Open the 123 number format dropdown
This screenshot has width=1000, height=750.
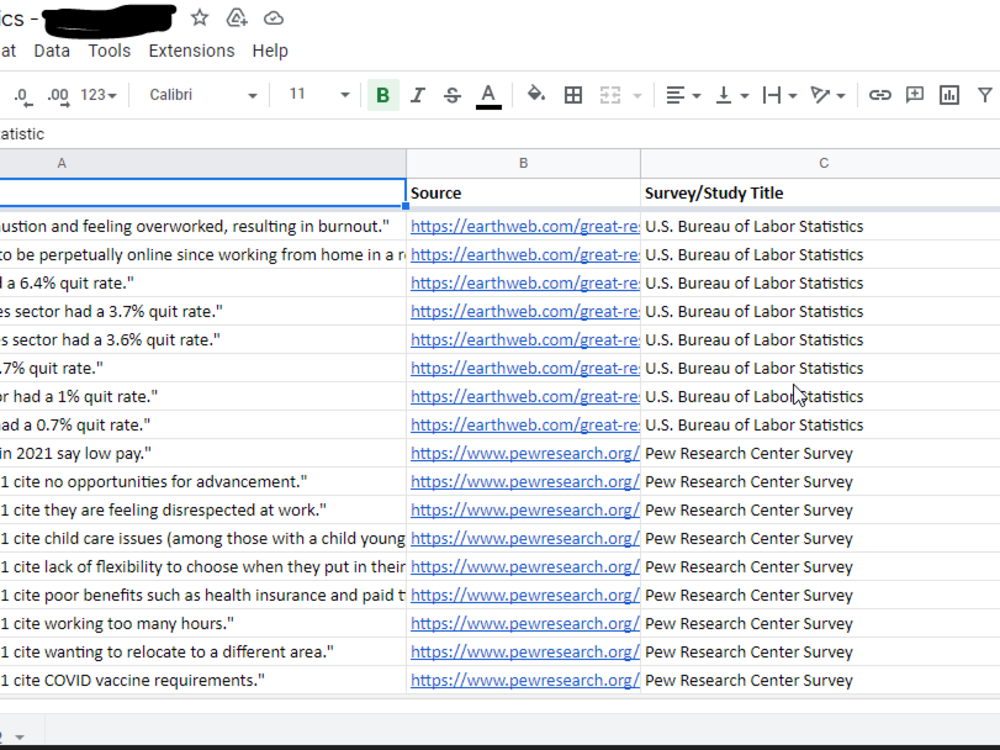pos(98,95)
